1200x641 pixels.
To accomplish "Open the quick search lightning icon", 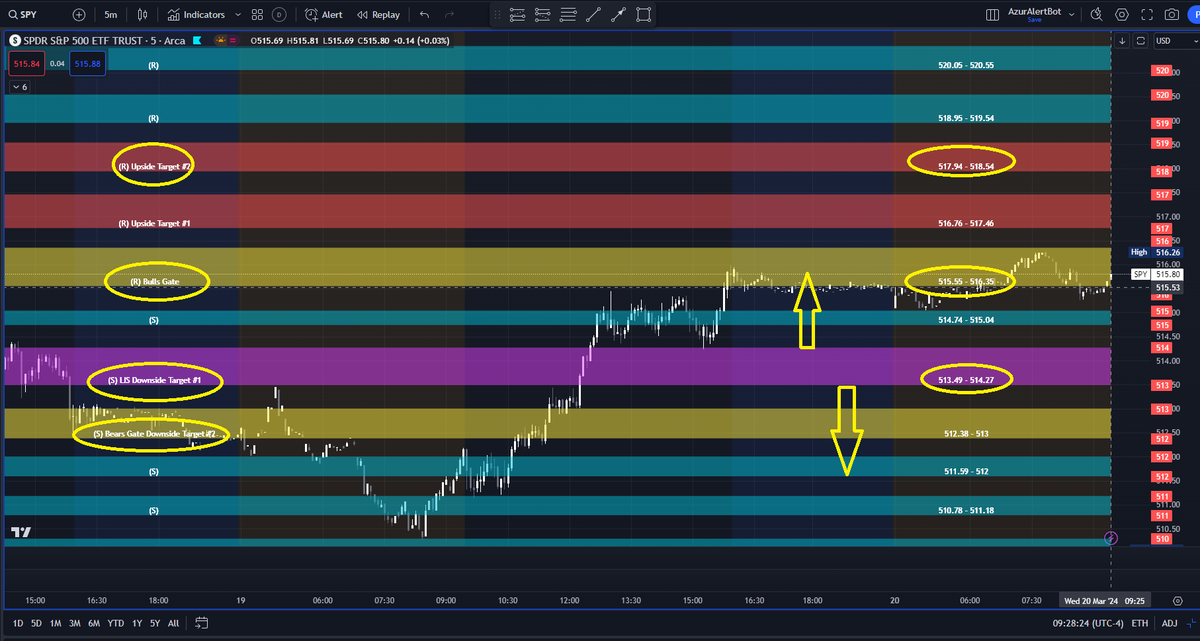I will click(x=1096, y=15).
